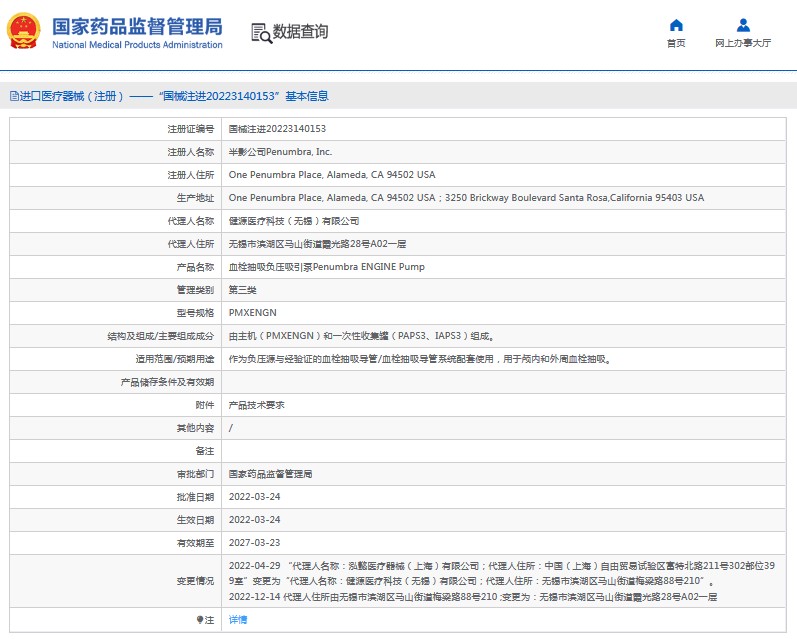Image resolution: width=797 pixels, height=639 pixels.
Task: Click the 产品储存条件及有效期 label
Action: pos(167,382)
